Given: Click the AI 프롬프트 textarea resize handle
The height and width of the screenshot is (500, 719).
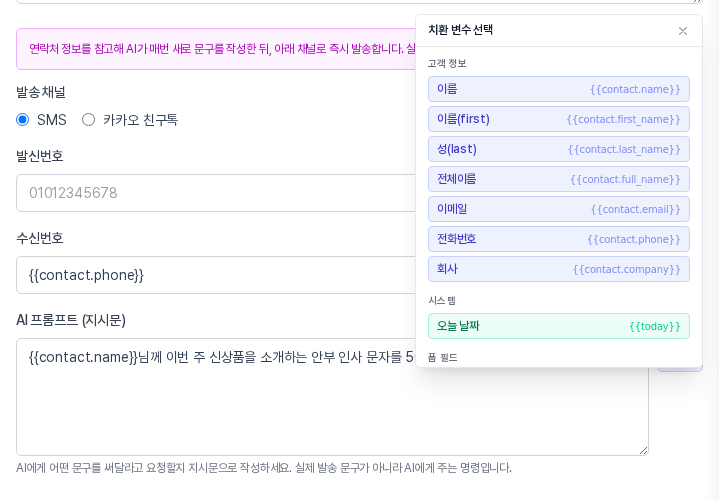Looking at the screenshot, I should click(x=643, y=450).
